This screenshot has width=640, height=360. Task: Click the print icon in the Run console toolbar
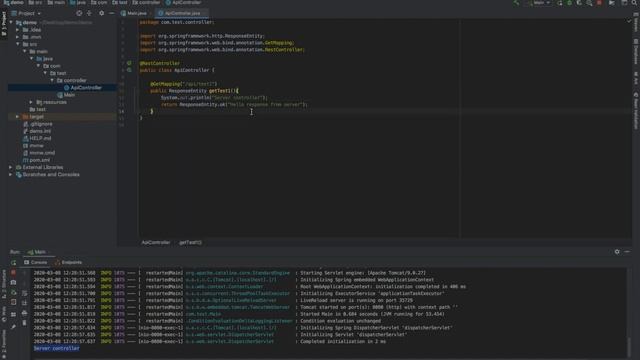click(x=24, y=313)
